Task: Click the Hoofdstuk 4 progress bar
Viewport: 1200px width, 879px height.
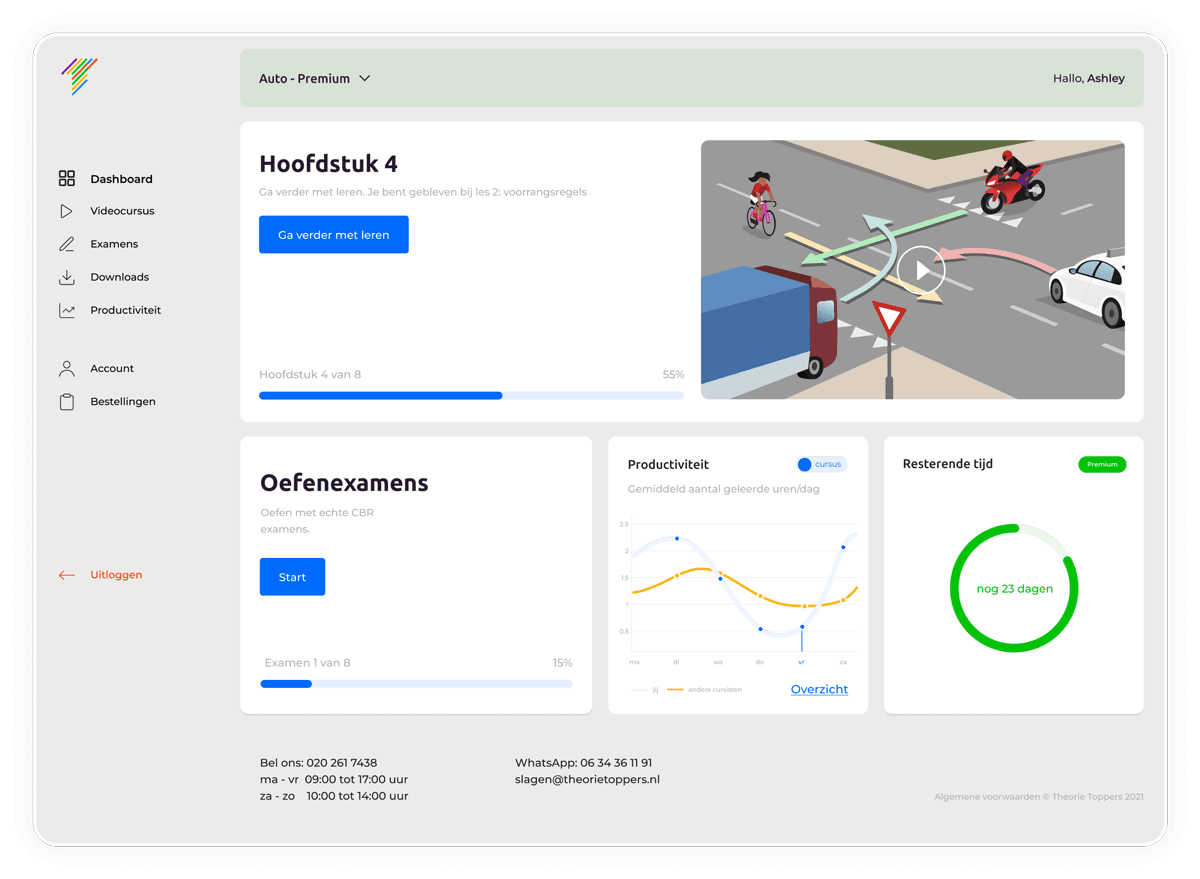Action: [471, 396]
